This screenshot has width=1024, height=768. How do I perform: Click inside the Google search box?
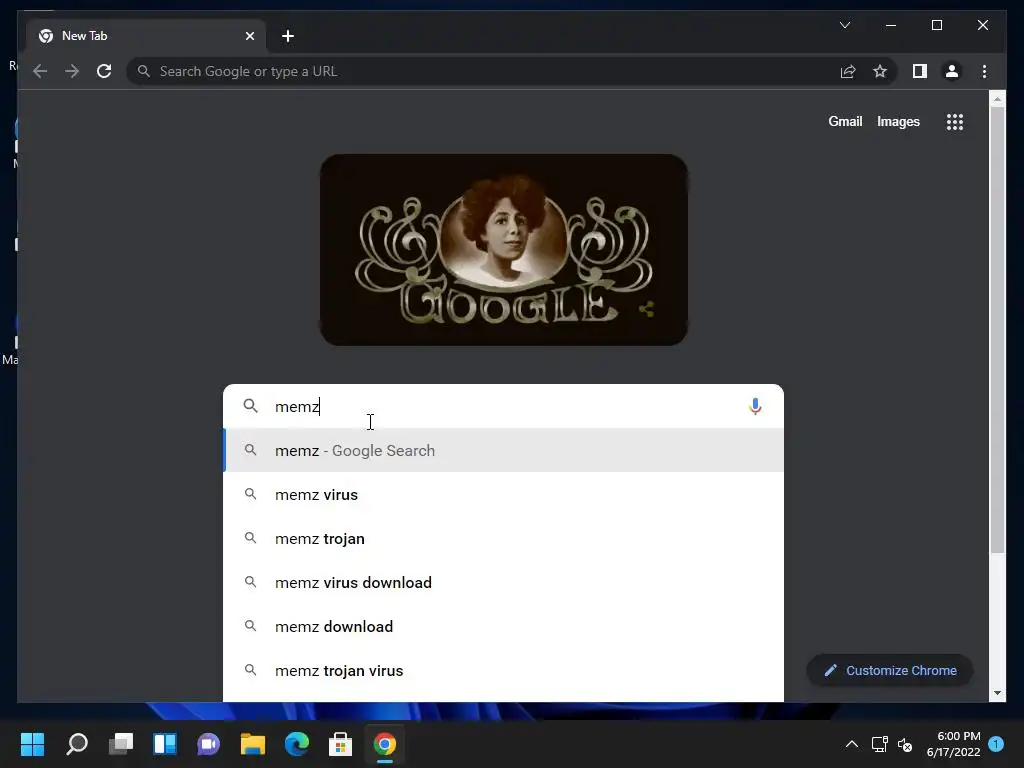point(503,406)
